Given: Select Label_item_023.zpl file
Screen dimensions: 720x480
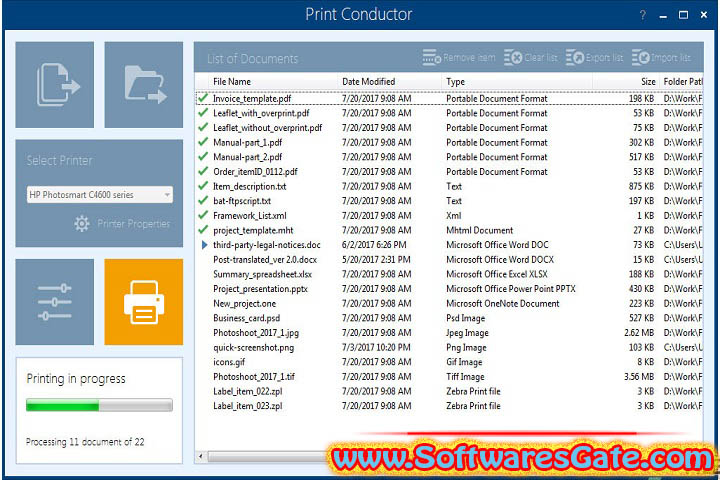Looking at the screenshot, I should click(x=248, y=406).
